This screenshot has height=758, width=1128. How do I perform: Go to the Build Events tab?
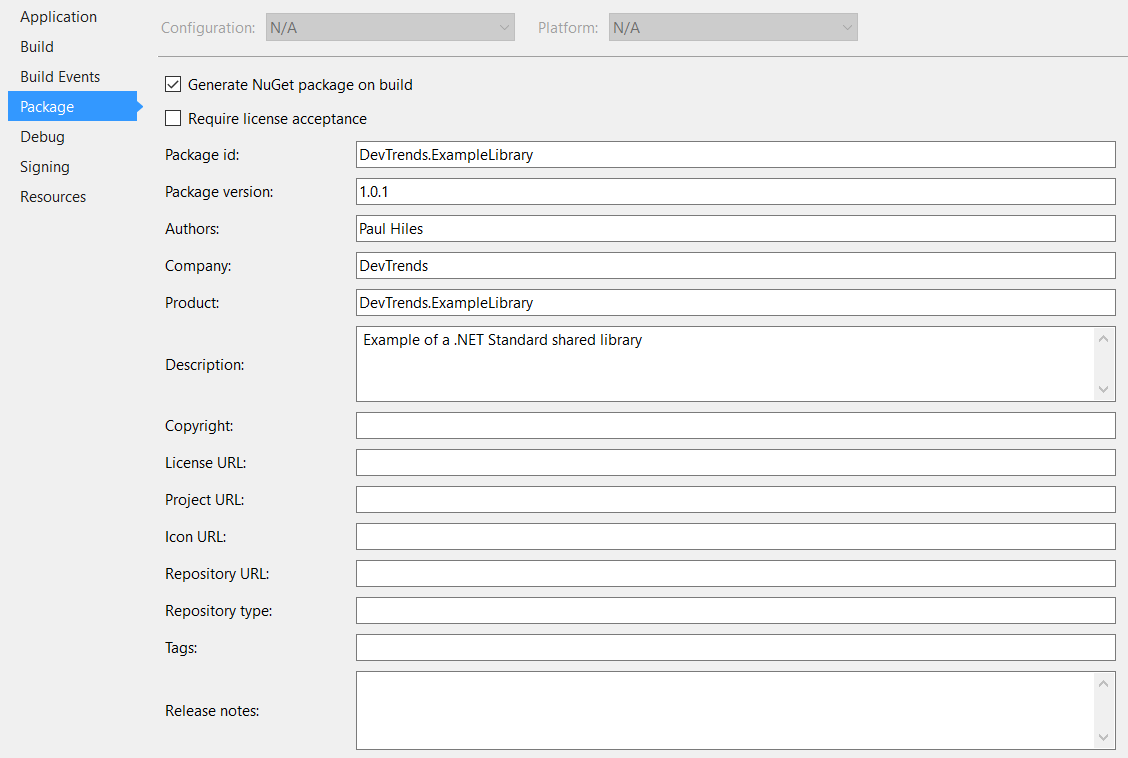click(60, 77)
